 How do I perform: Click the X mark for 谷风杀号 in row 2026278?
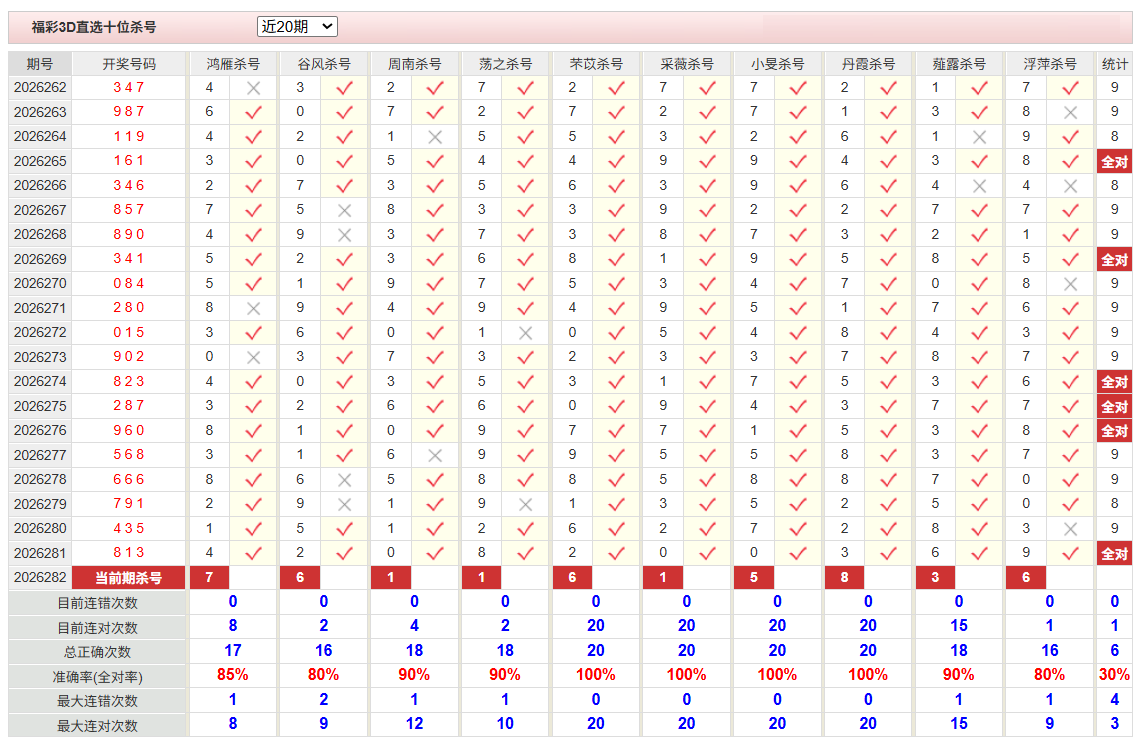pyautogui.click(x=344, y=480)
